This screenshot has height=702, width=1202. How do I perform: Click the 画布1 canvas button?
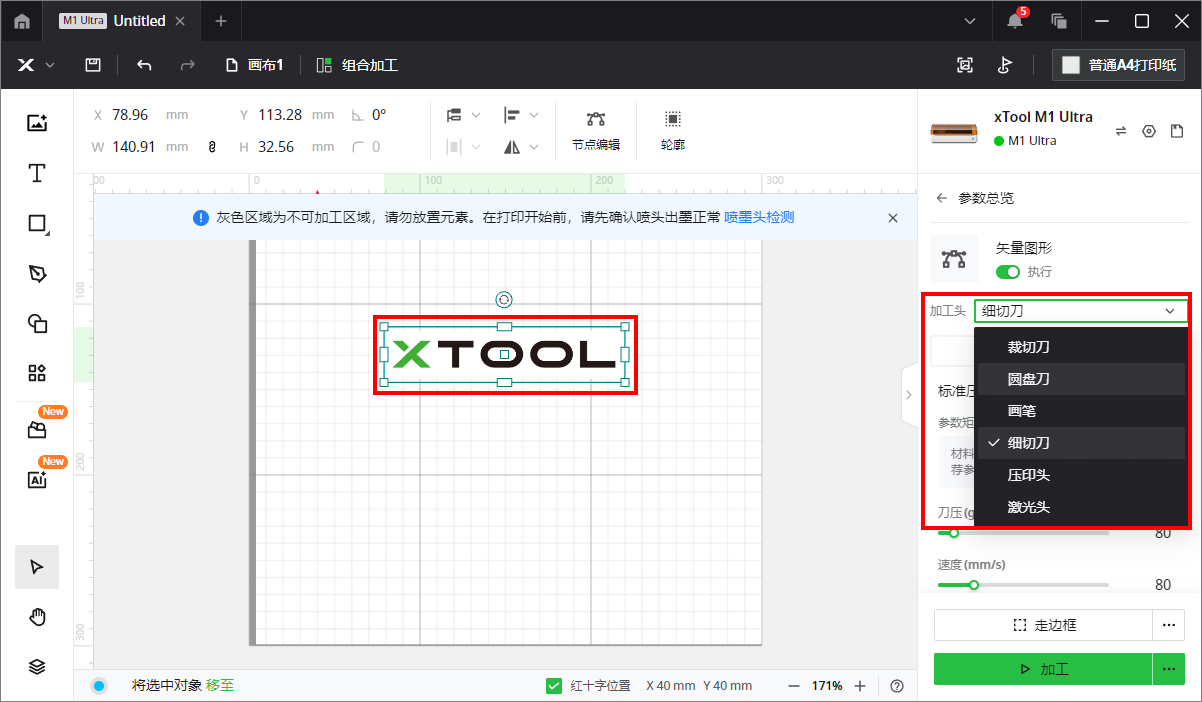pos(255,65)
